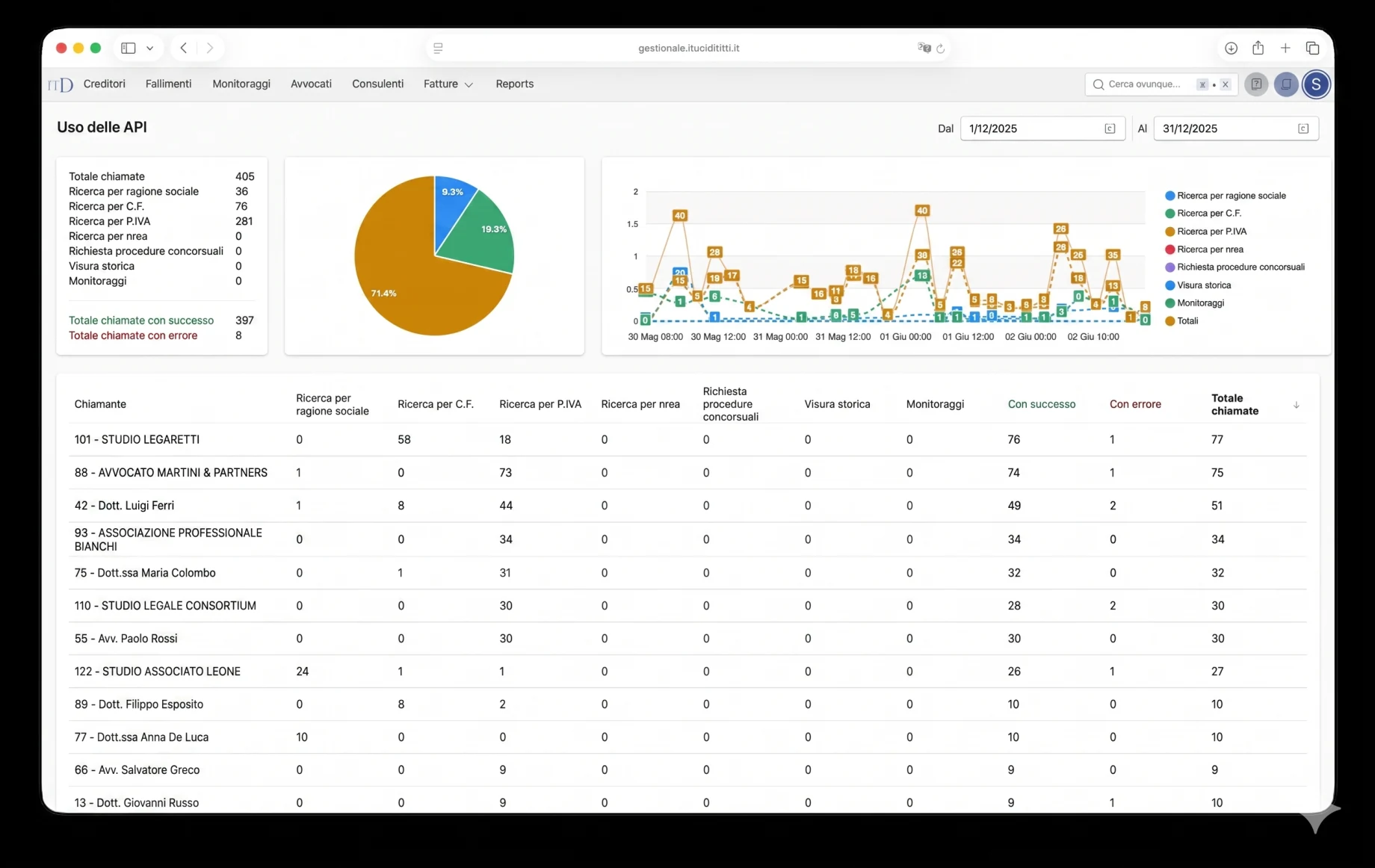Sort by the Con successo column header
This screenshot has height=868, width=1375.
tap(1042, 404)
